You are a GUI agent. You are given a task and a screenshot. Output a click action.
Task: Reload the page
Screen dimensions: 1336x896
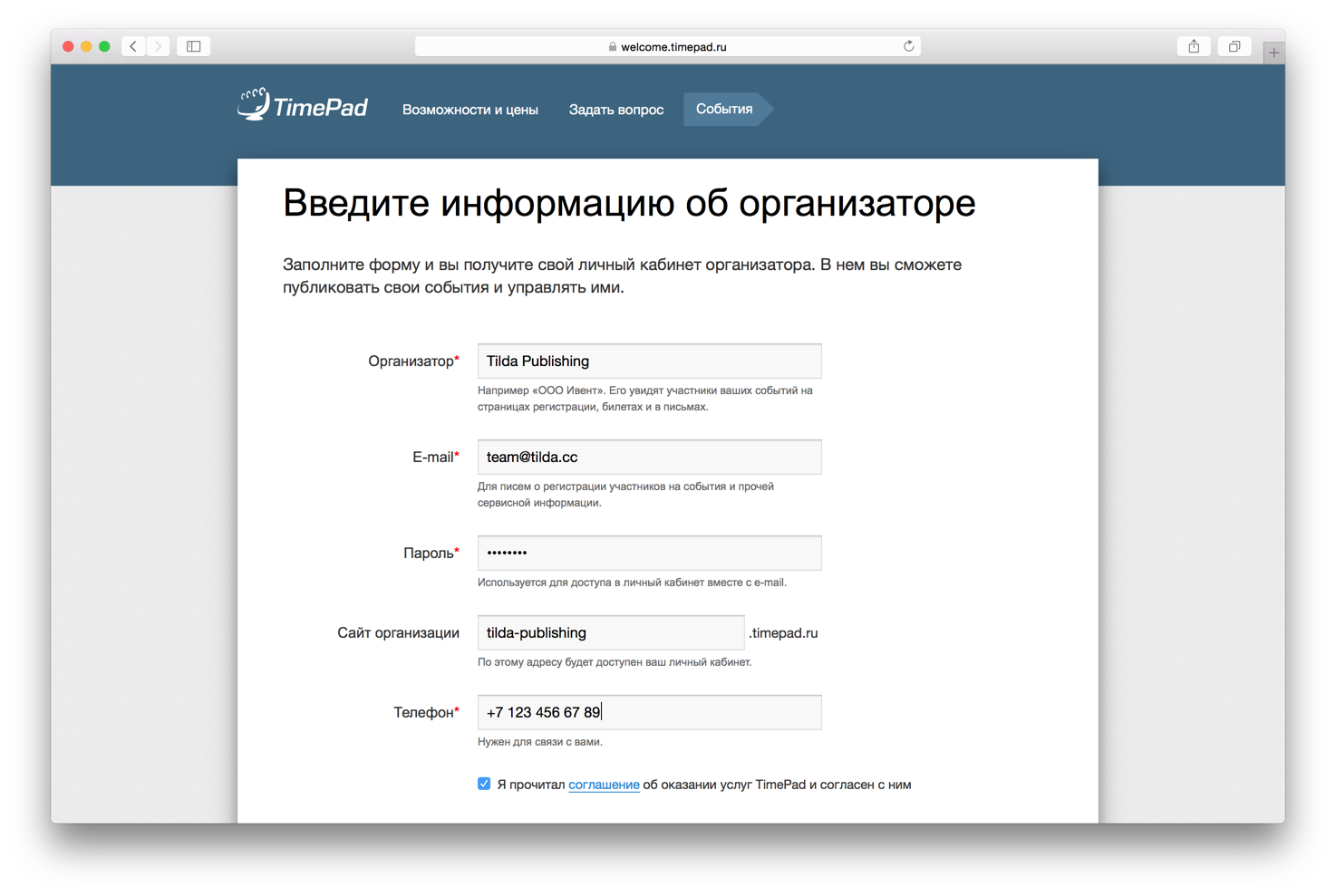(908, 46)
